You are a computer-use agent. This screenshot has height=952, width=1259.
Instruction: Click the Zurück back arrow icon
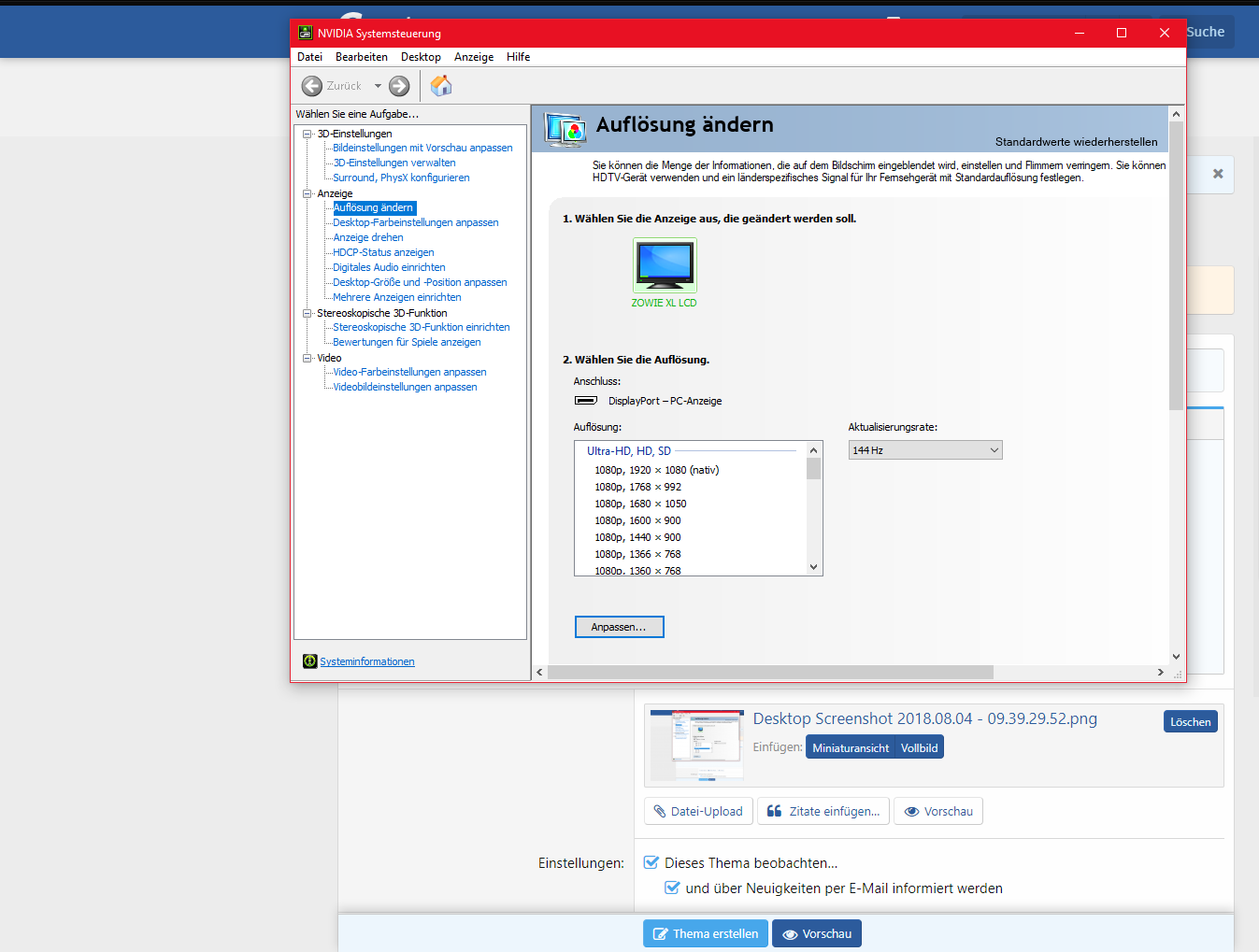point(311,86)
